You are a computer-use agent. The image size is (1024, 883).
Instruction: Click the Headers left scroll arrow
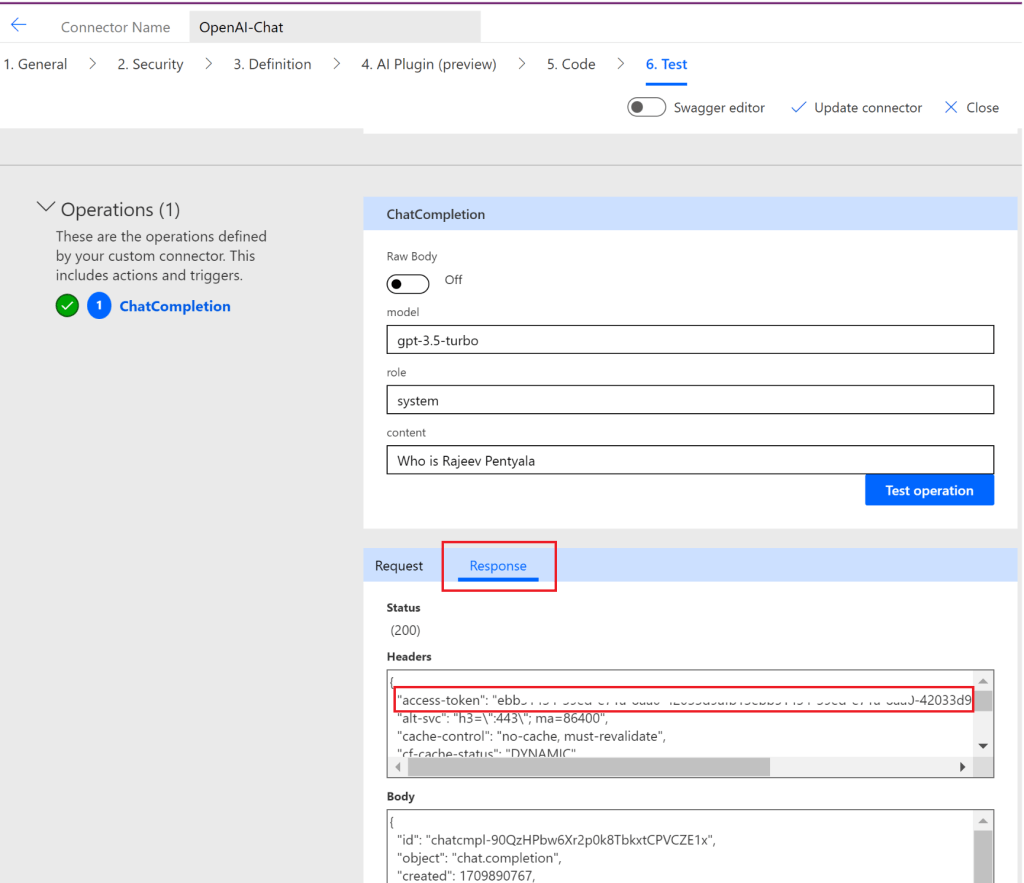pos(399,767)
